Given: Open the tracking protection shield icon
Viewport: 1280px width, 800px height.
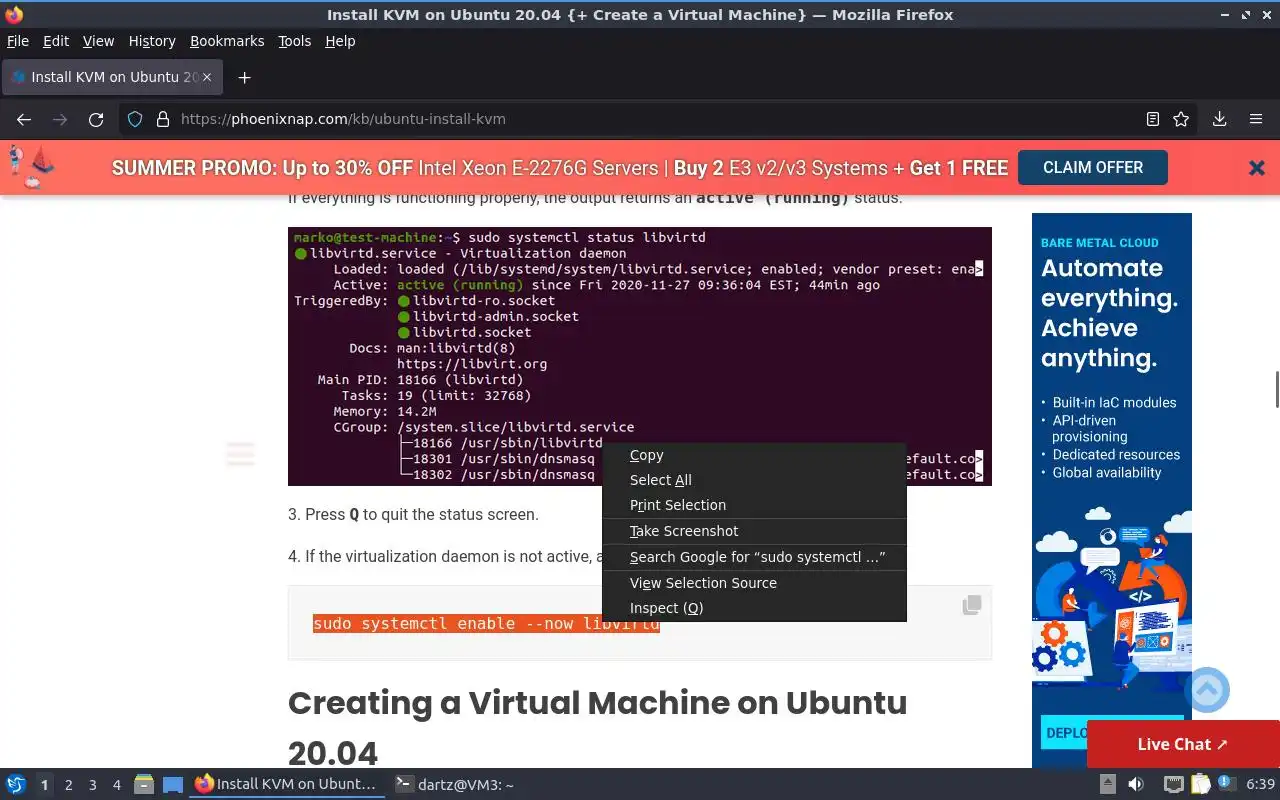Looking at the screenshot, I should click(x=135, y=119).
